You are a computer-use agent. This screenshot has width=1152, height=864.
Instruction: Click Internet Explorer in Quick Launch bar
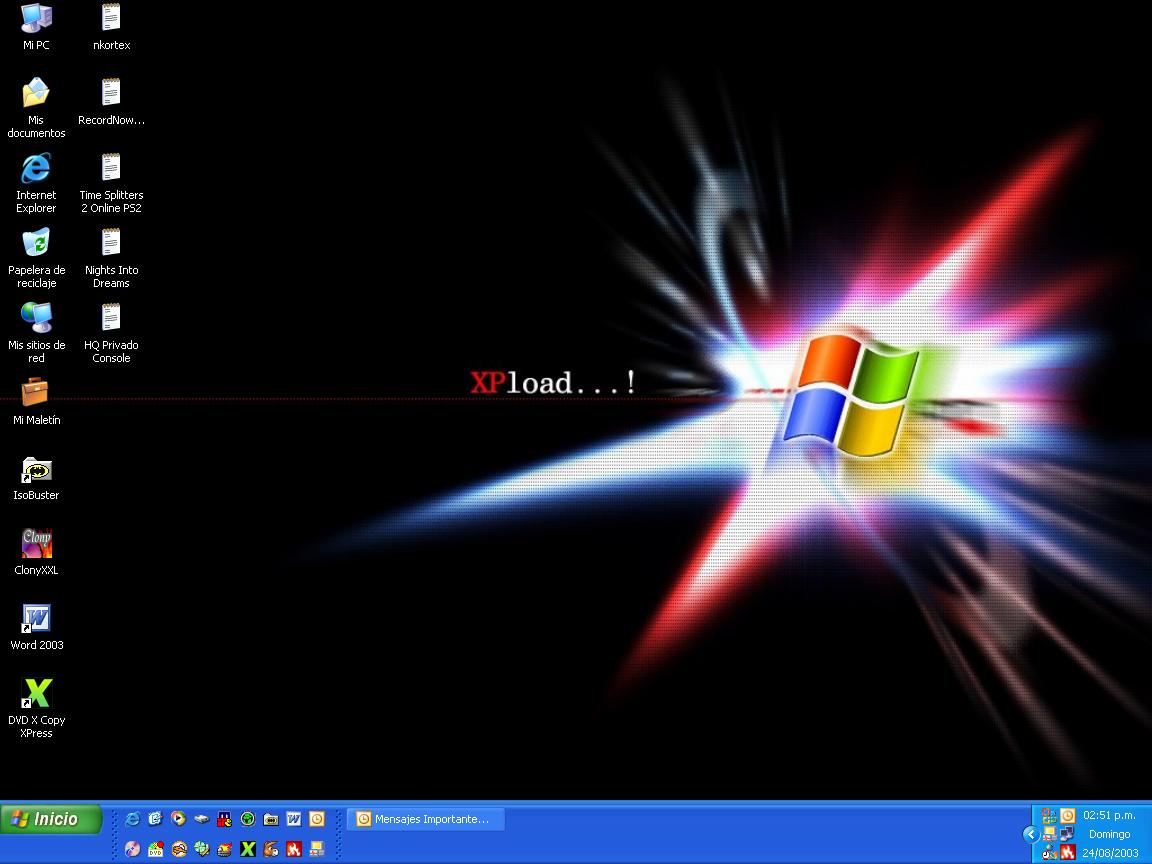coord(132,819)
